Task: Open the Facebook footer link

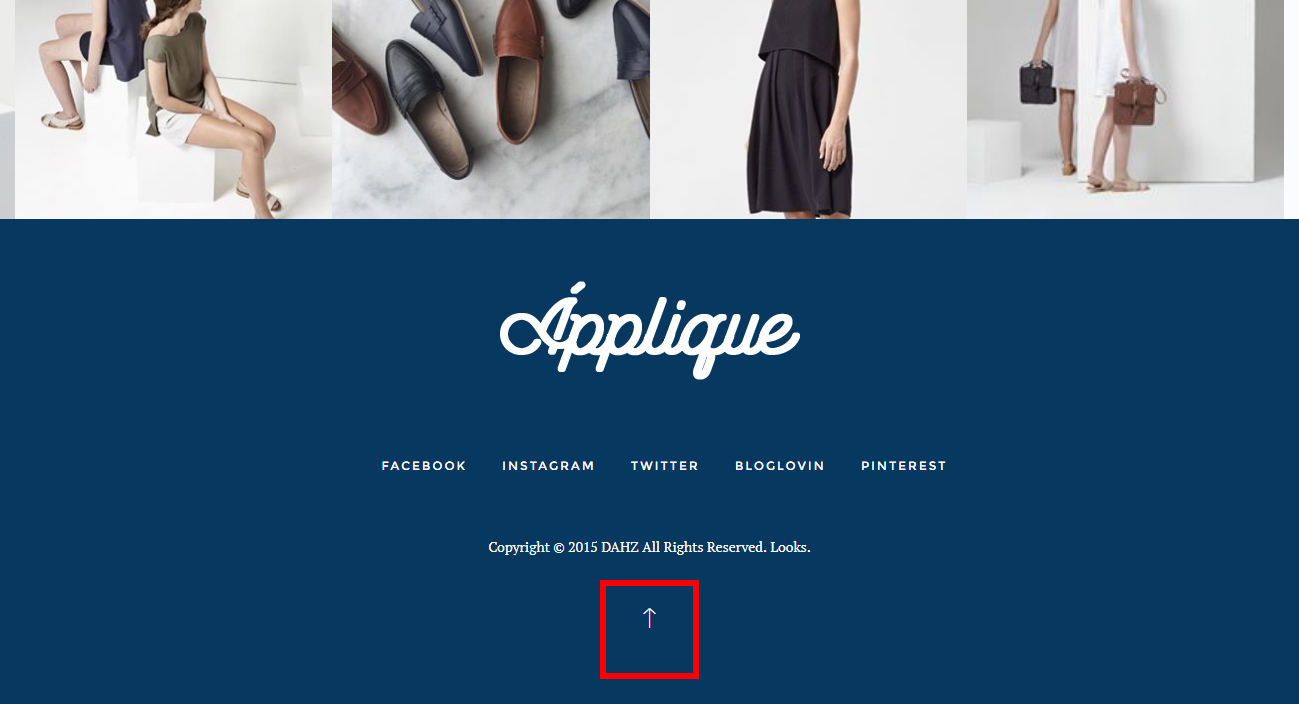Action: [x=424, y=466]
